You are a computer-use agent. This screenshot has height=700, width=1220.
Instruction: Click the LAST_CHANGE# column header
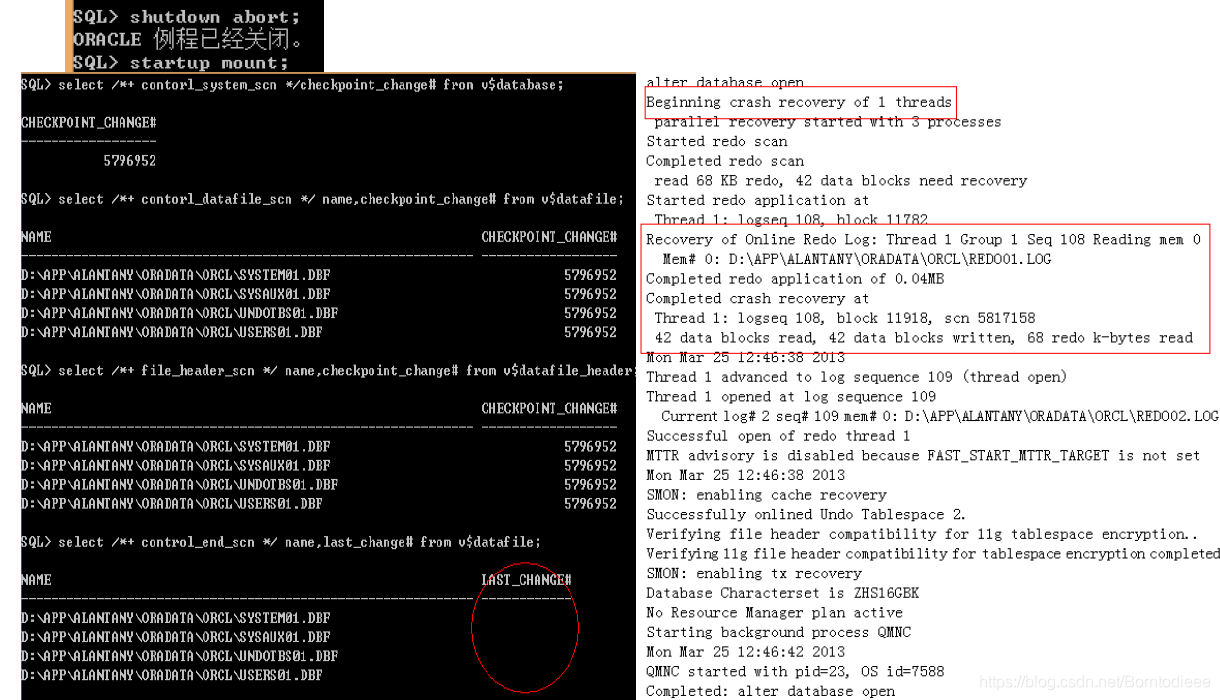click(526, 580)
